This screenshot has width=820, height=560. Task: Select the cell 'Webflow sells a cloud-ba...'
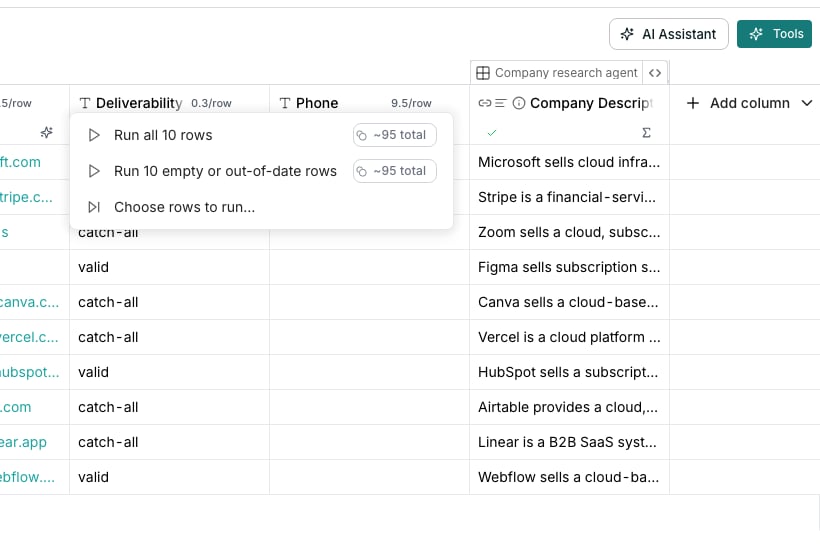[x=570, y=477]
